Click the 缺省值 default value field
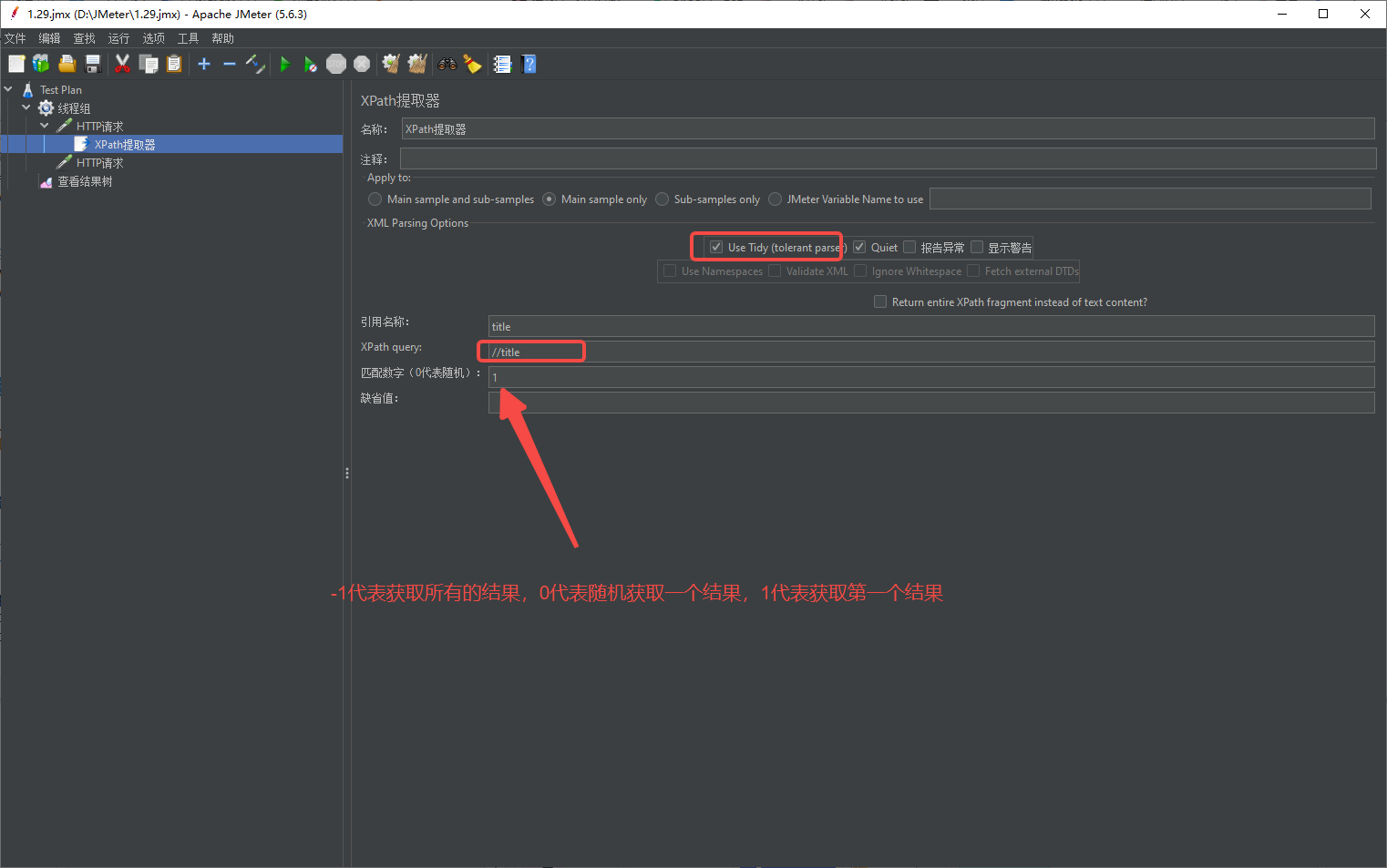 tap(931, 403)
